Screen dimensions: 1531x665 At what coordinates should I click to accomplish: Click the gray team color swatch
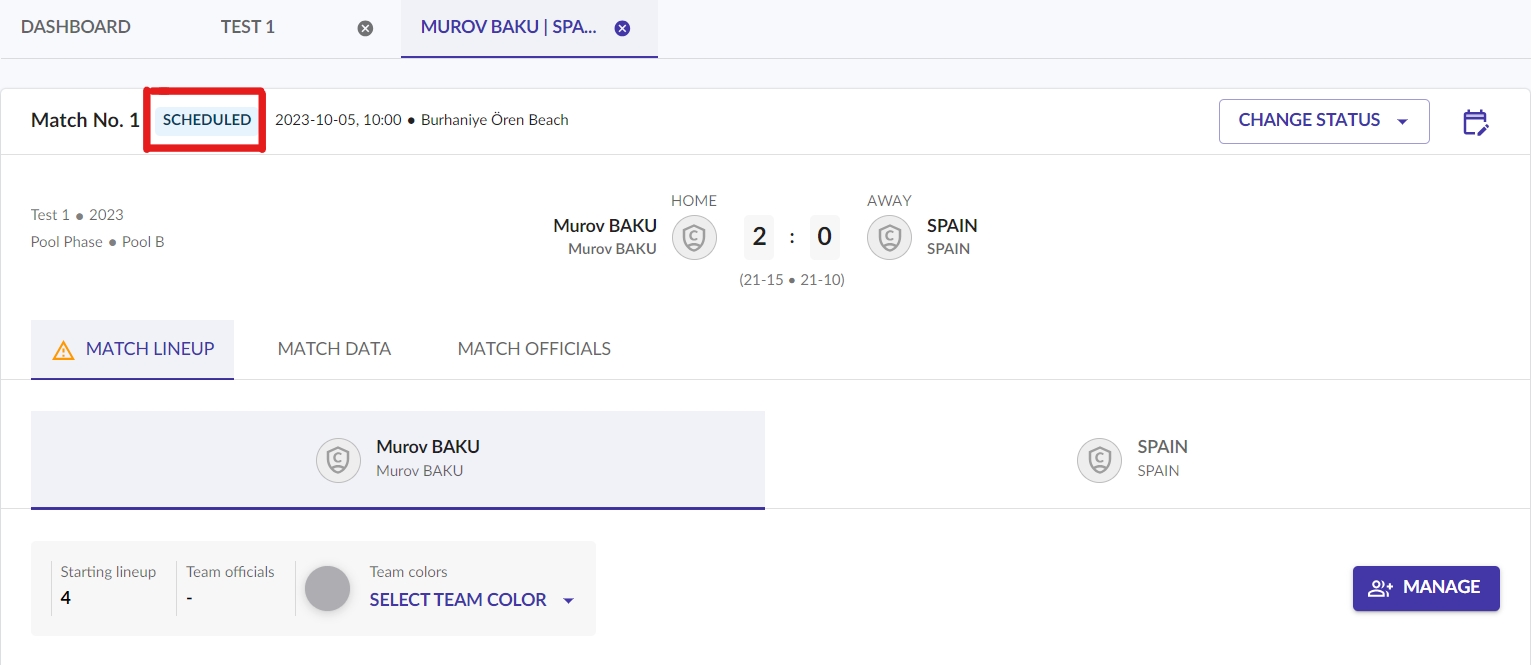[327, 588]
